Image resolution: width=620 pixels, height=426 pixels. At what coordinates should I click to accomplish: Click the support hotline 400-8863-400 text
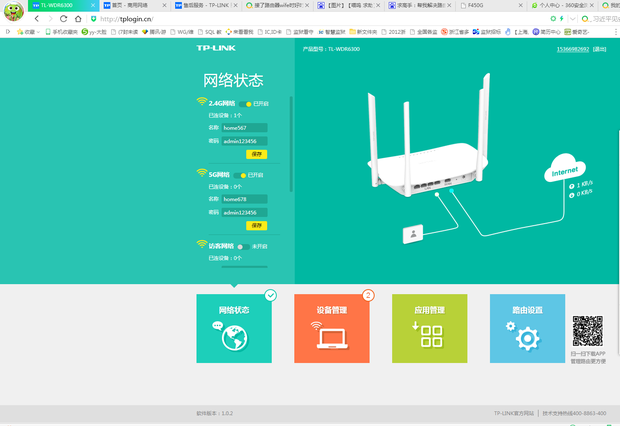574,413
